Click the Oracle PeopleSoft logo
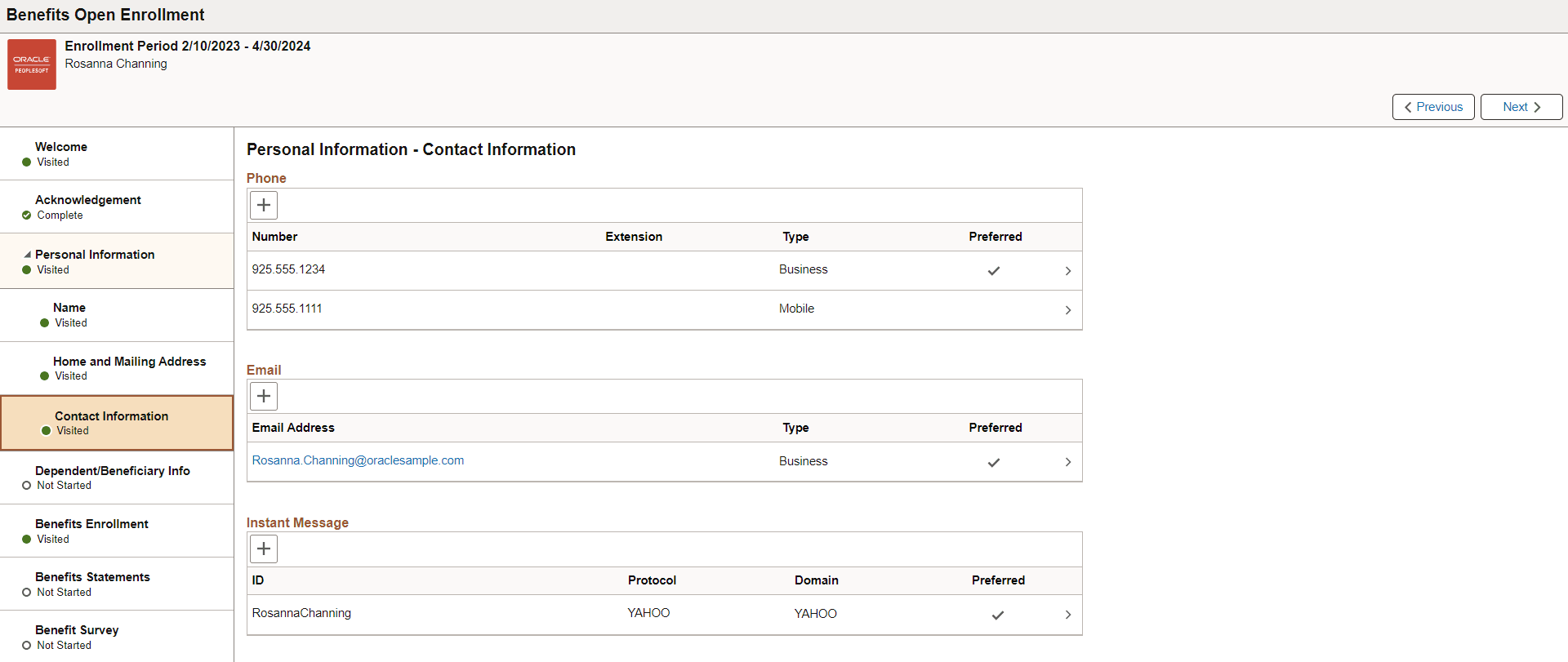The height and width of the screenshot is (662, 1568). pos(32,64)
